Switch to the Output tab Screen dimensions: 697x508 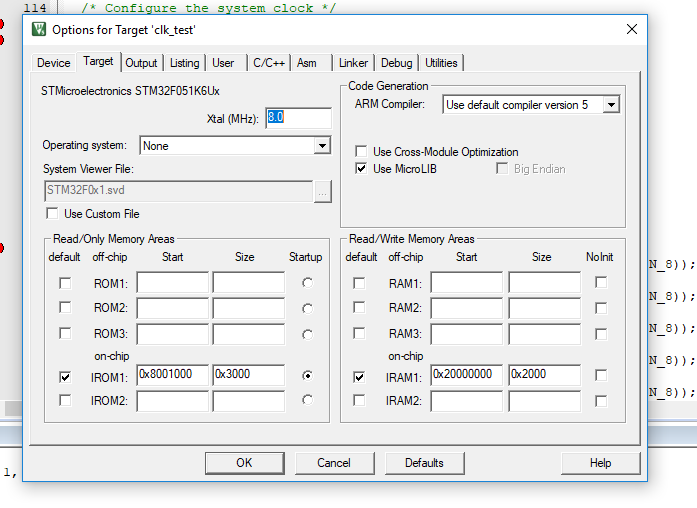coord(141,63)
